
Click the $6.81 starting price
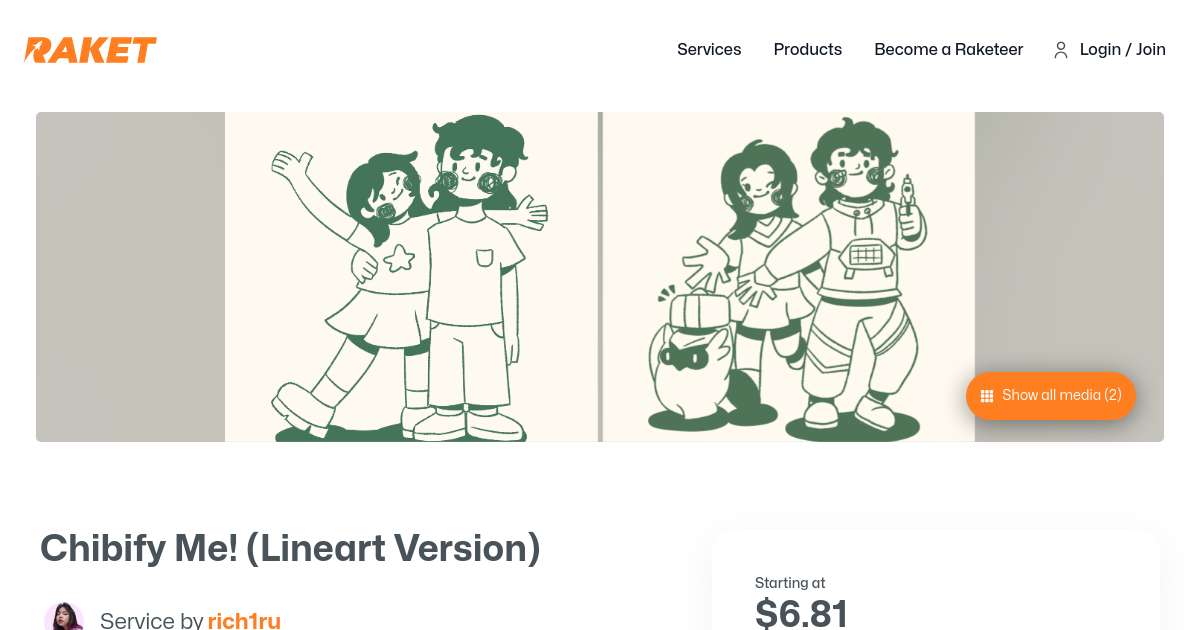pyautogui.click(x=801, y=612)
